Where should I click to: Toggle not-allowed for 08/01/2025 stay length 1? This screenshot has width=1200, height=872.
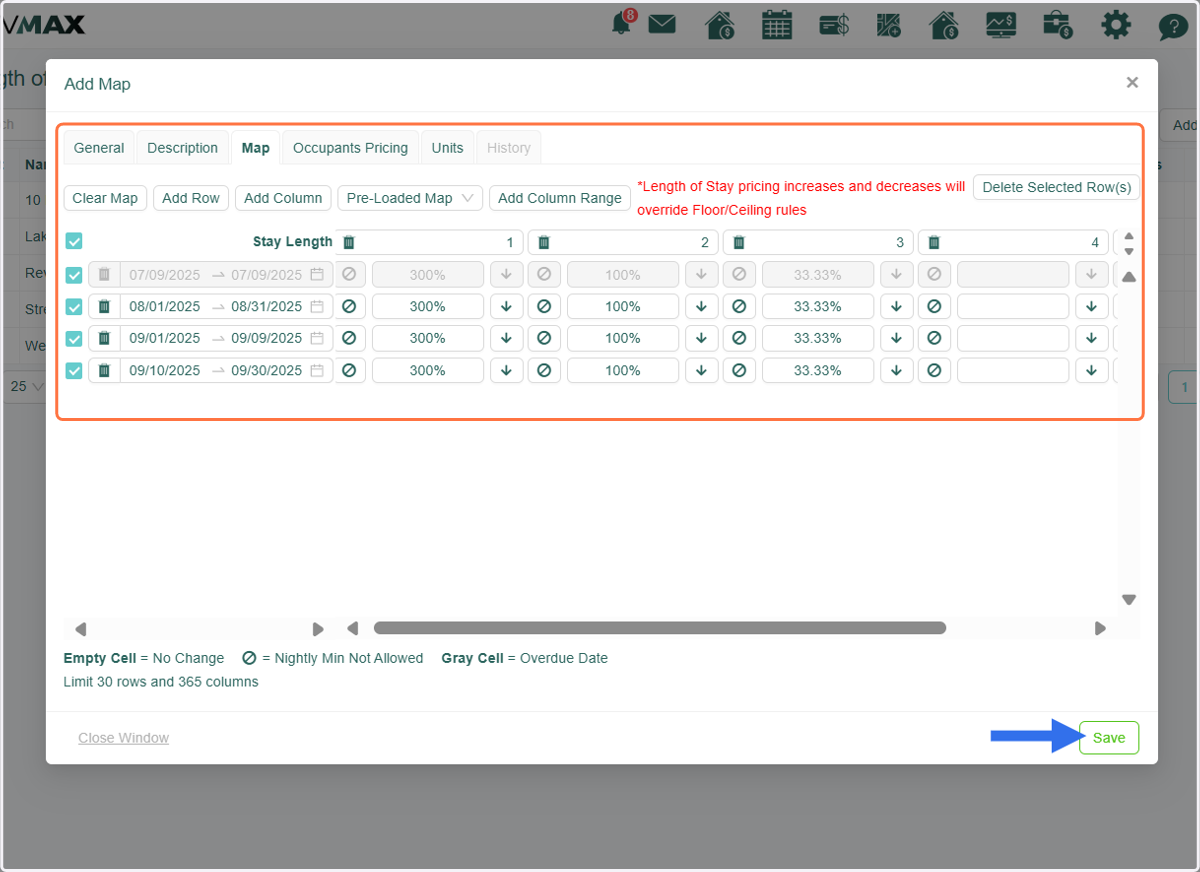click(x=349, y=306)
